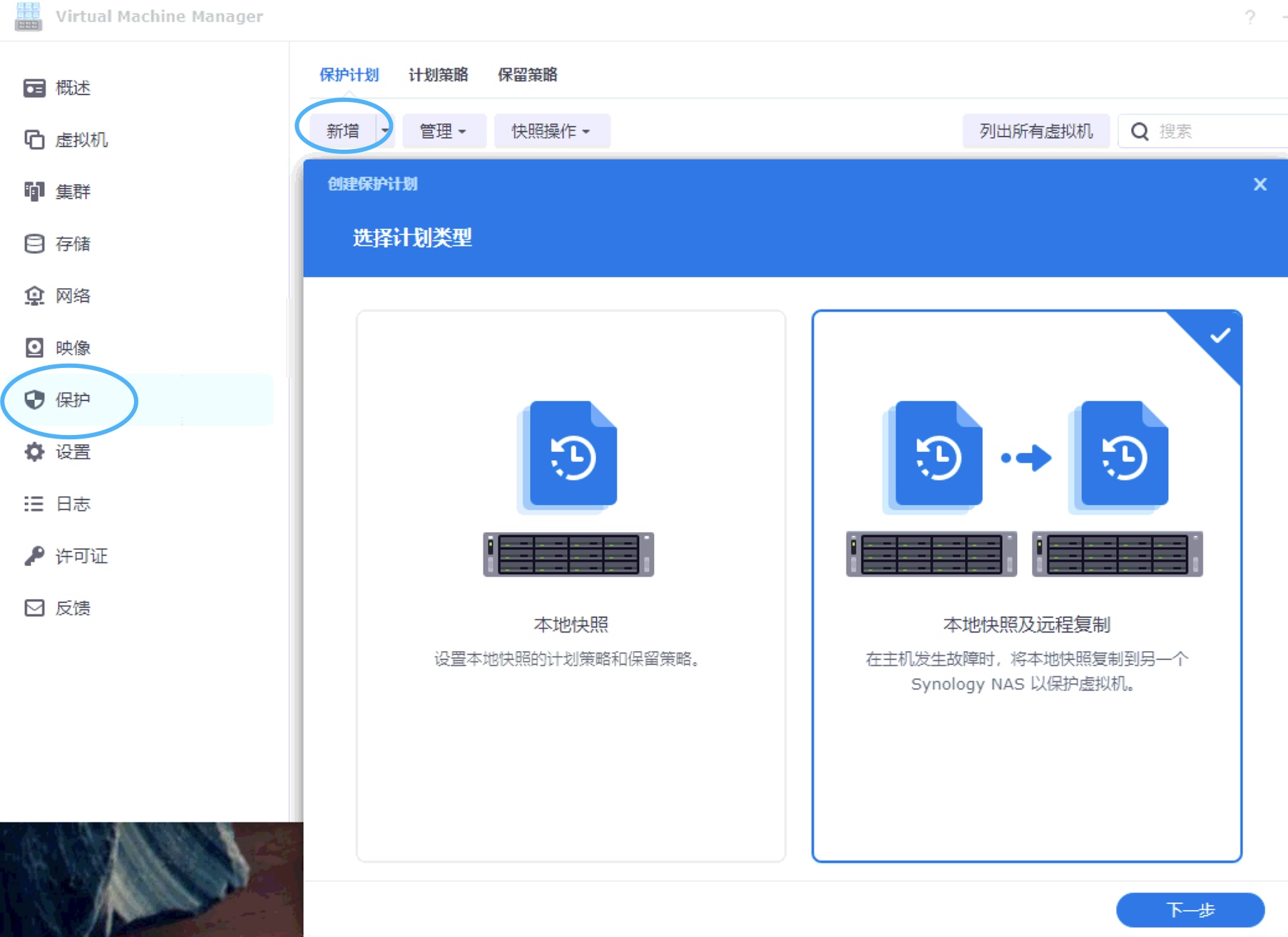1288x937 pixels.
Task: Click the 本地快照及远程复制 title text
Action: 1027,625
